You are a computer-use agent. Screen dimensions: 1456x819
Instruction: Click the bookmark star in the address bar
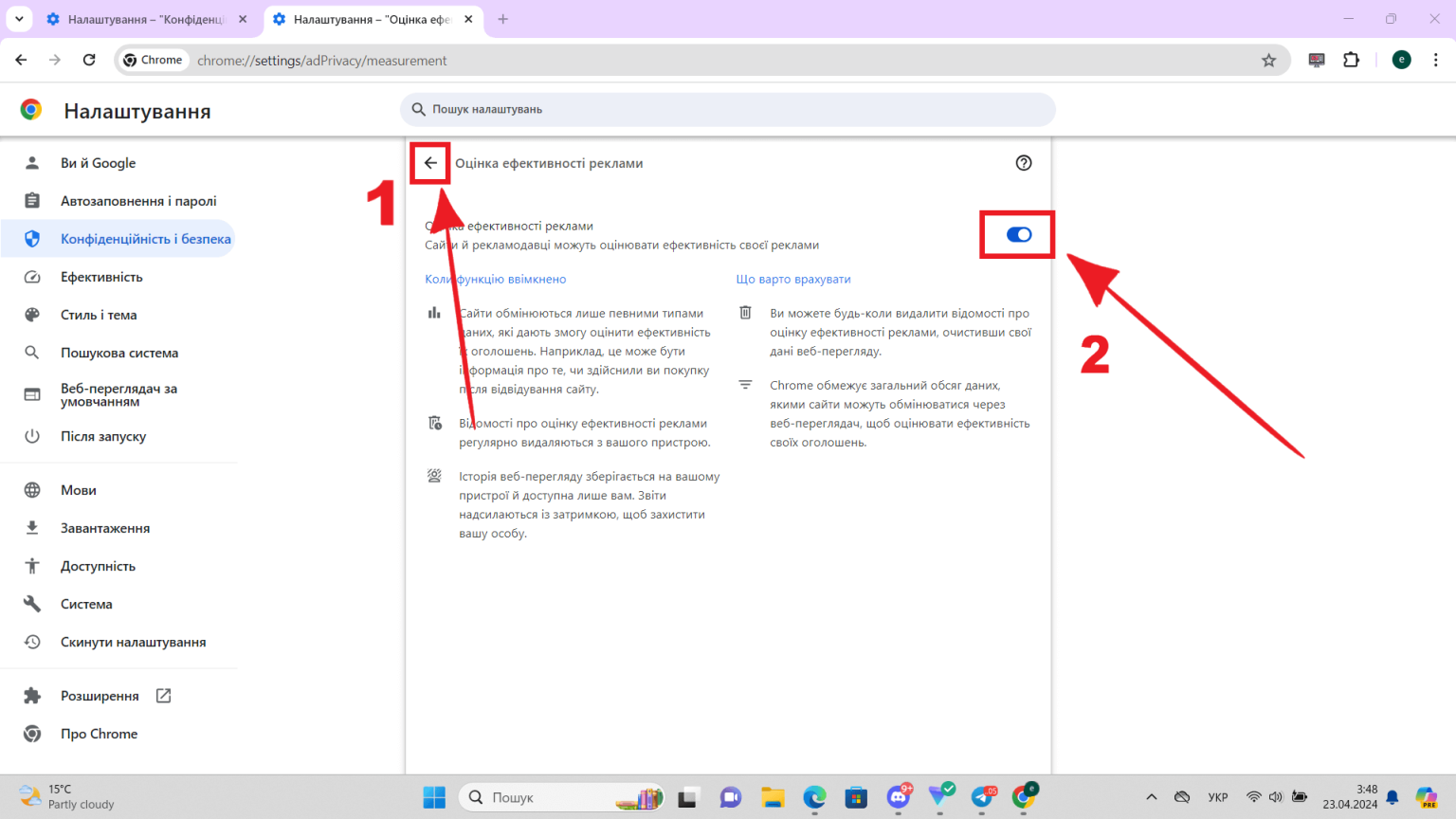[x=1269, y=60]
